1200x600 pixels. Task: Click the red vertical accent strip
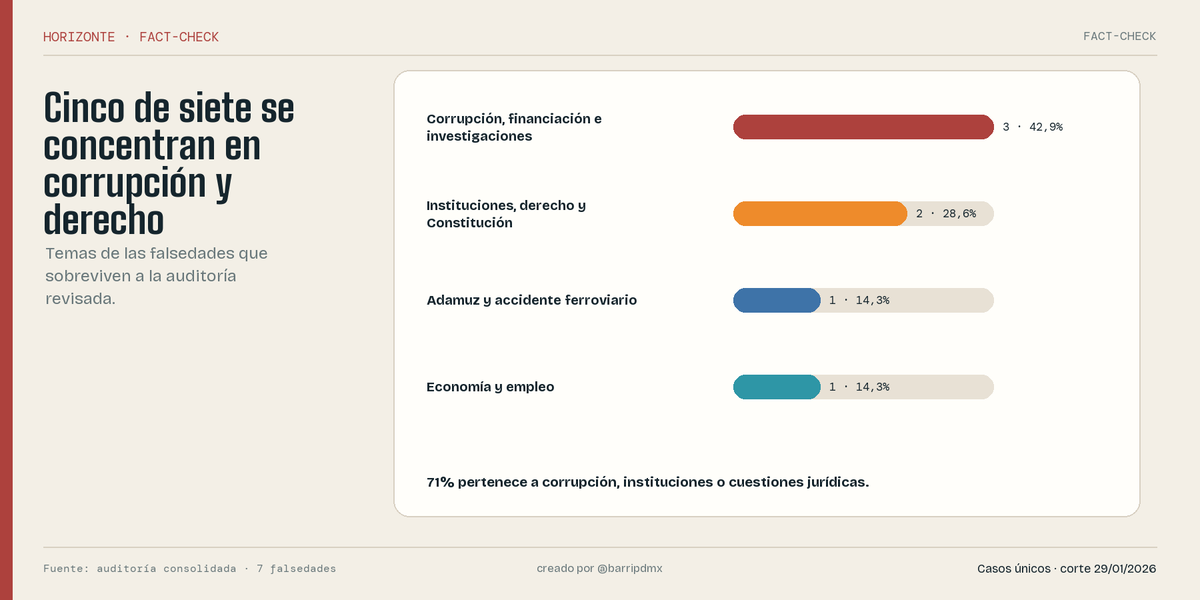tap(6, 300)
